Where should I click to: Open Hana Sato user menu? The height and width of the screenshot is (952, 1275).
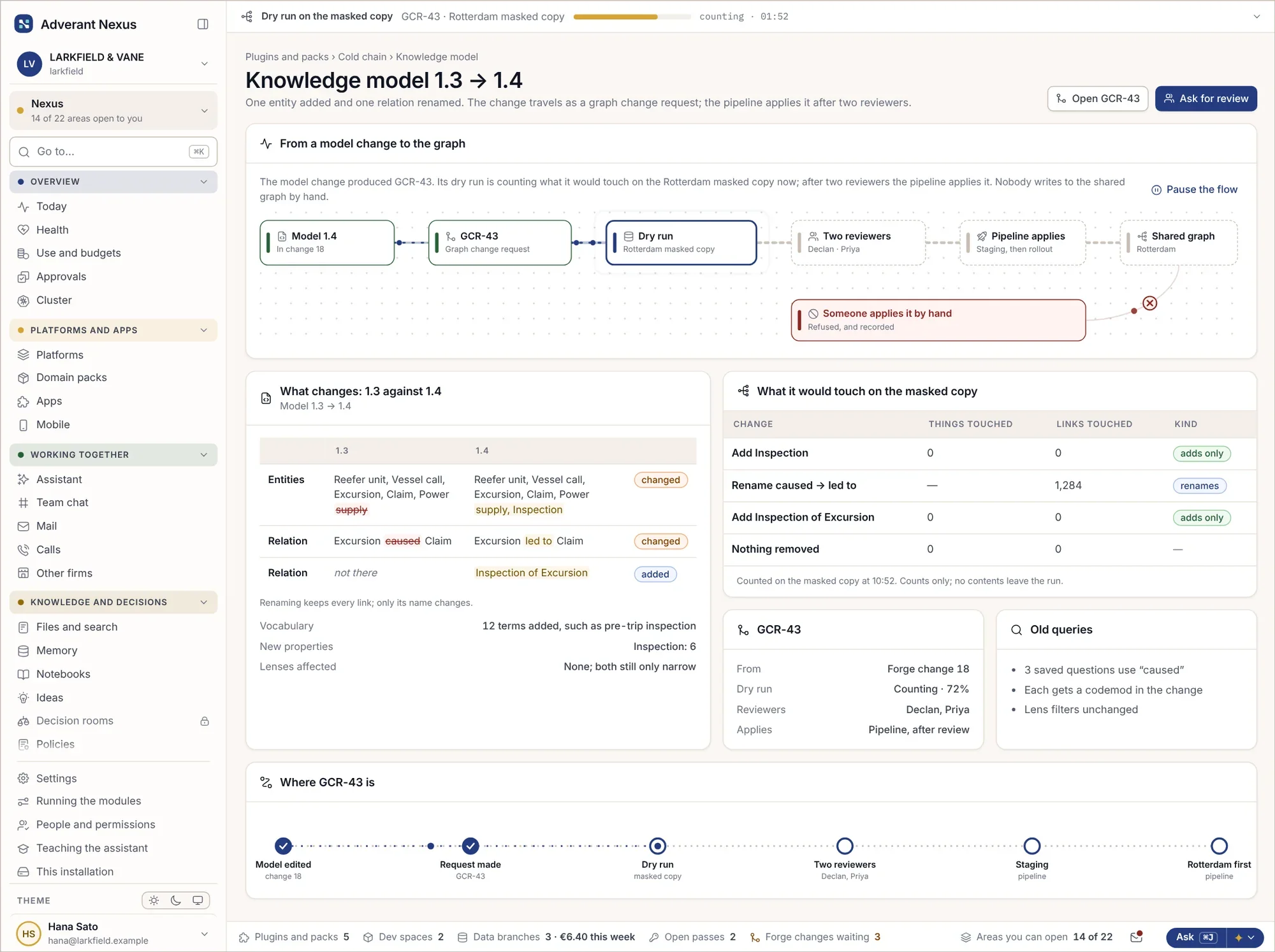click(113, 933)
